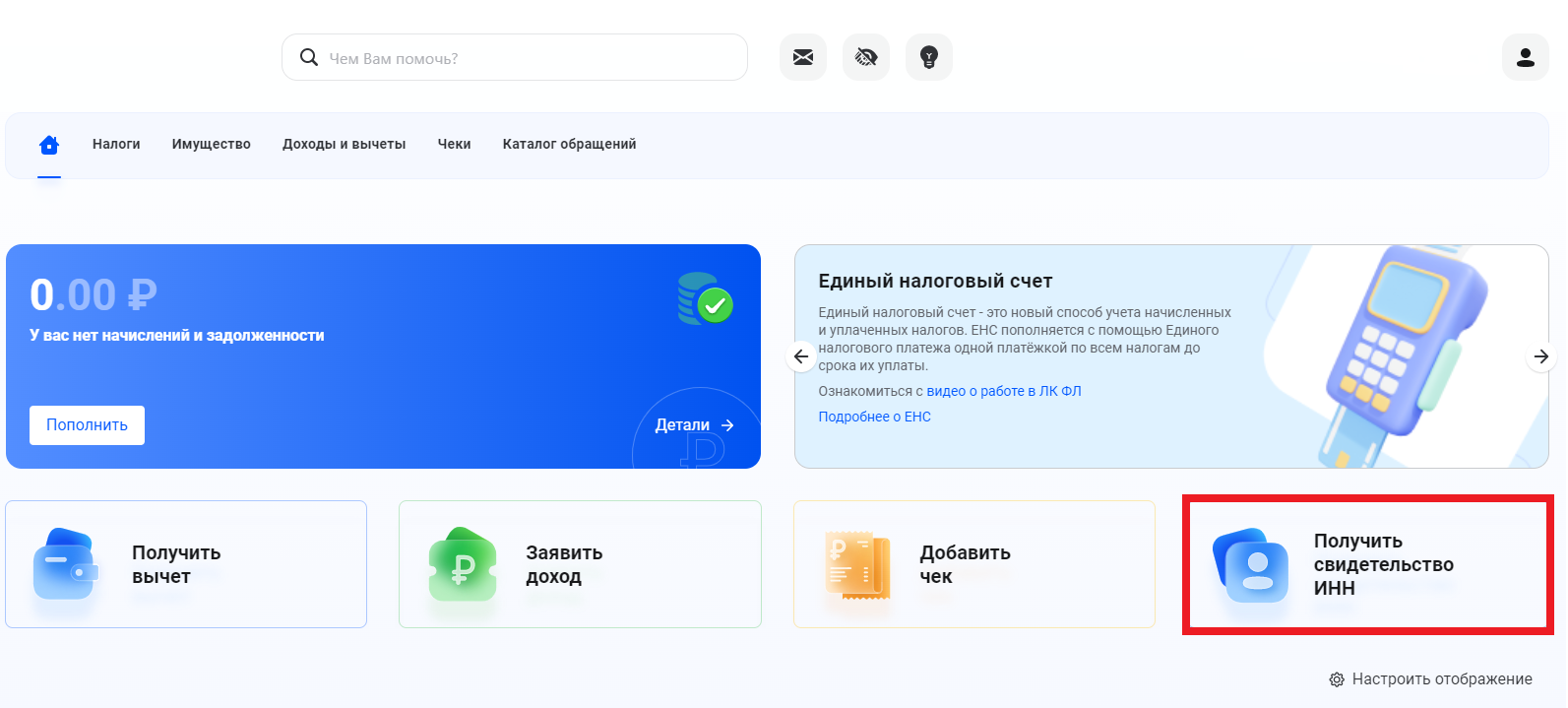Show next banner slide with right arrow

(x=1541, y=356)
